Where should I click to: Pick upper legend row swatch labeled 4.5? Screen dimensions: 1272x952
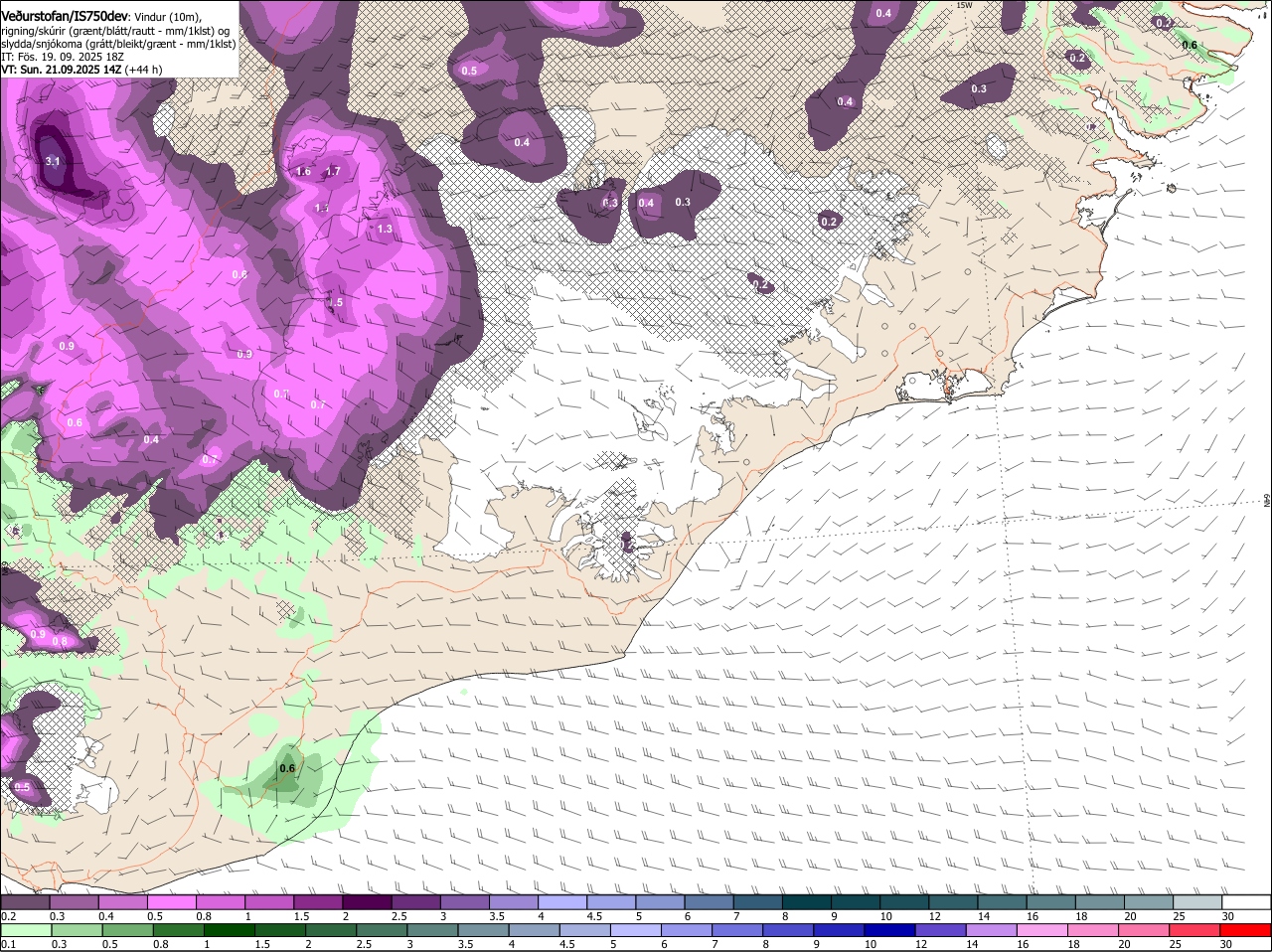tap(610, 902)
